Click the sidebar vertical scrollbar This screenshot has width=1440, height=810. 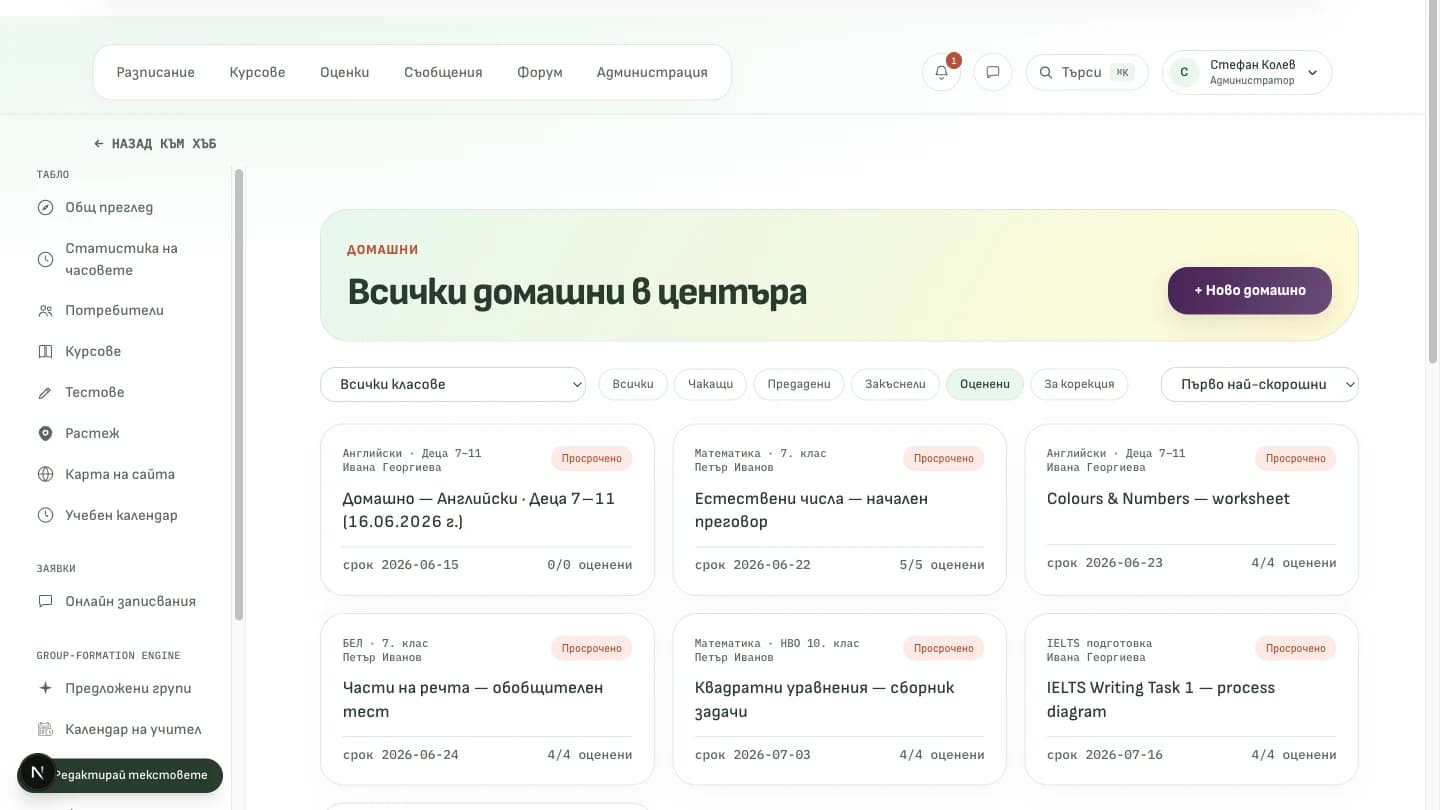pyautogui.click(x=239, y=394)
